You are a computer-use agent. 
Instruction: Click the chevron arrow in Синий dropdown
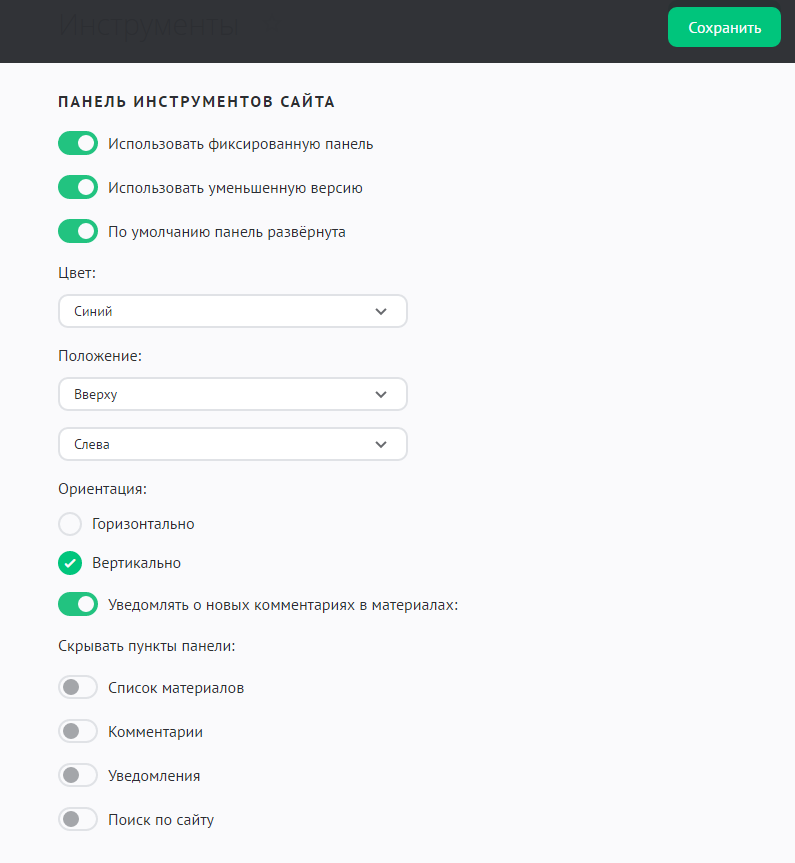[381, 311]
